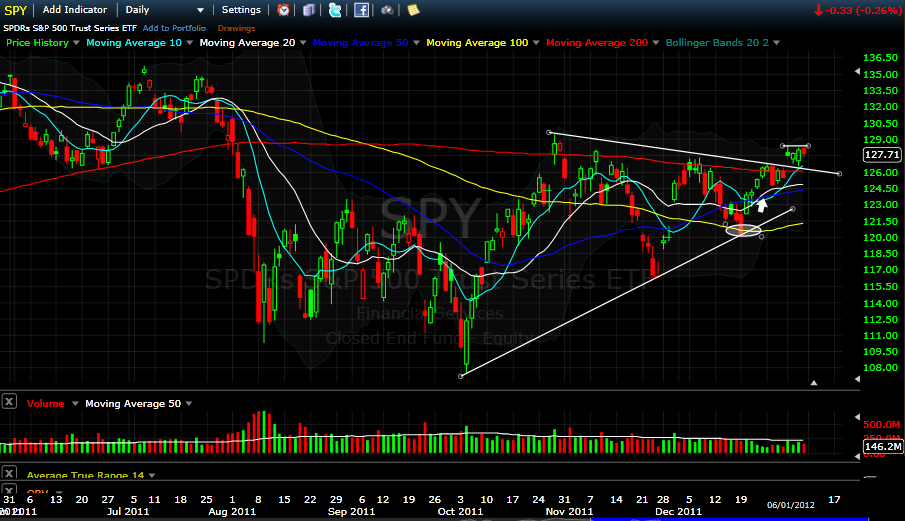Expand the Moving Average 10 dropdown arrow
The height and width of the screenshot is (521, 905).
[x=189, y=43]
